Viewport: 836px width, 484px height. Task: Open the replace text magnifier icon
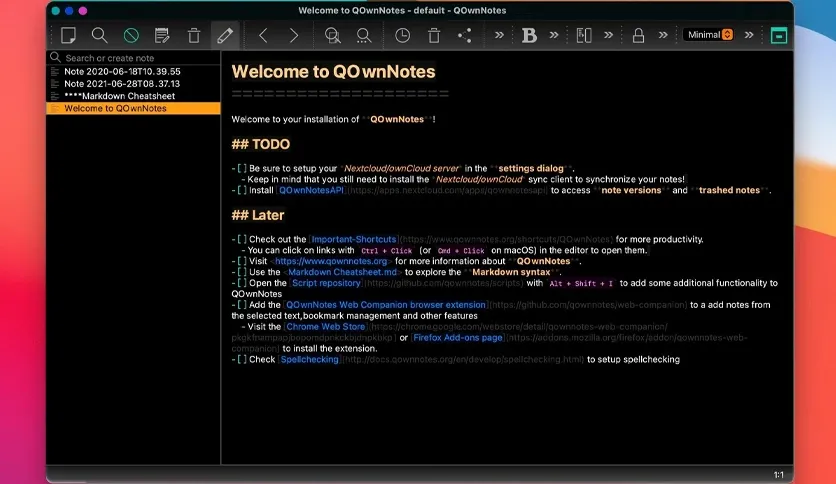[364, 35]
